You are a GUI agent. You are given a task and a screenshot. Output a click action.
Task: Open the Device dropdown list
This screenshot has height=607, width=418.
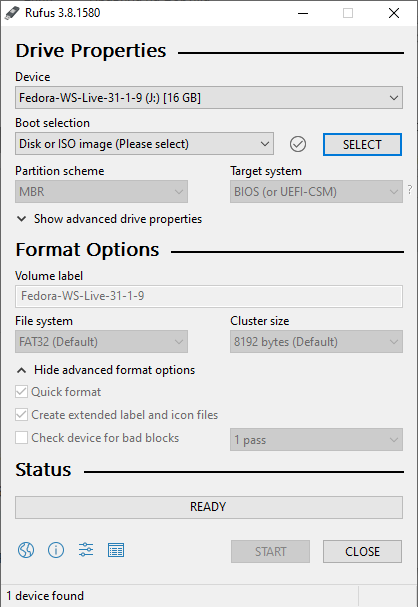tap(209, 98)
